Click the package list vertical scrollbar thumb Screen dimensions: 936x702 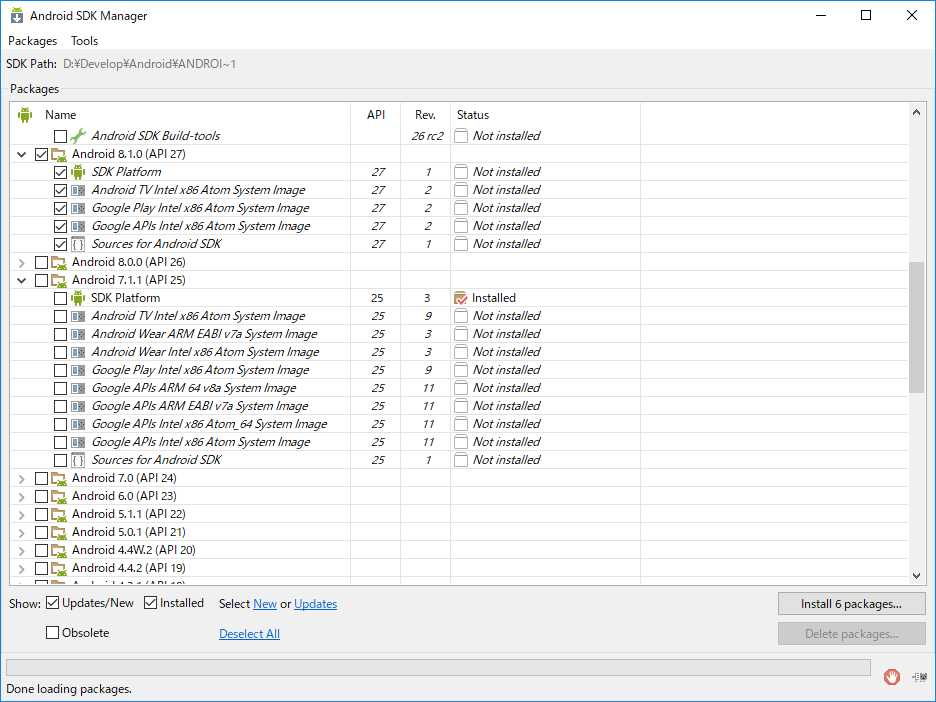pyautogui.click(x=916, y=327)
